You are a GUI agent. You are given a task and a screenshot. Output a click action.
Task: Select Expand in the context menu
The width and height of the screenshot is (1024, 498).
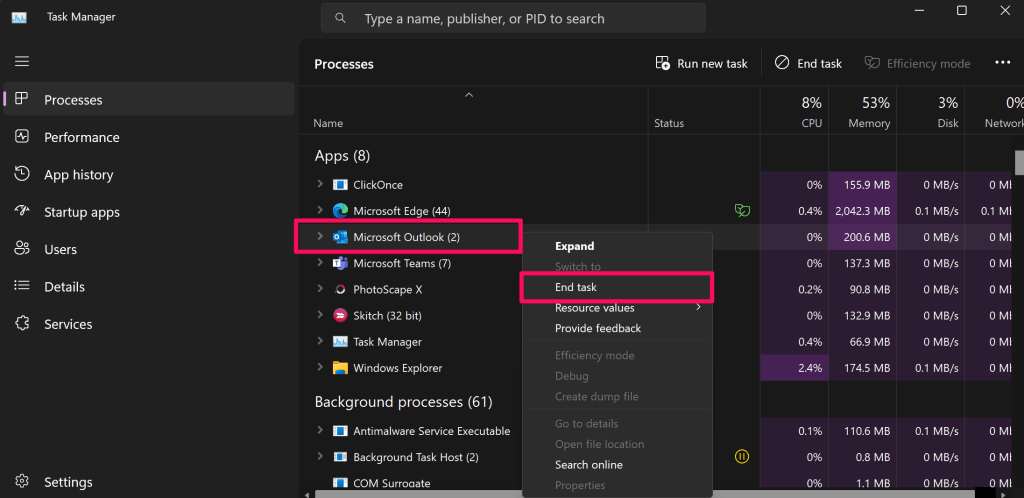tap(575, 246)
